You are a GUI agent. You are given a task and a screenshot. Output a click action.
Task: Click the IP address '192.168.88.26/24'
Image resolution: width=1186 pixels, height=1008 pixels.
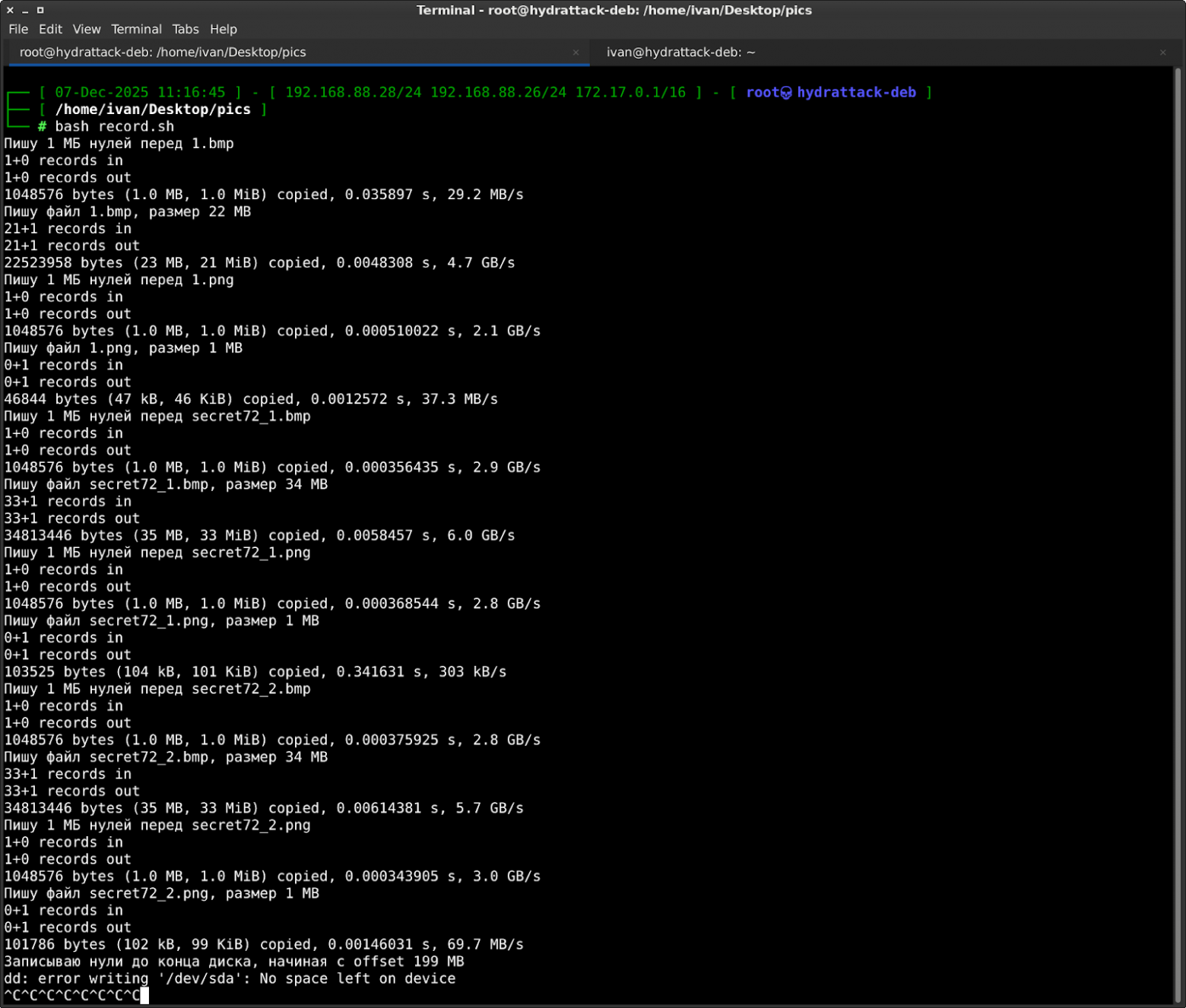[498, 92]
